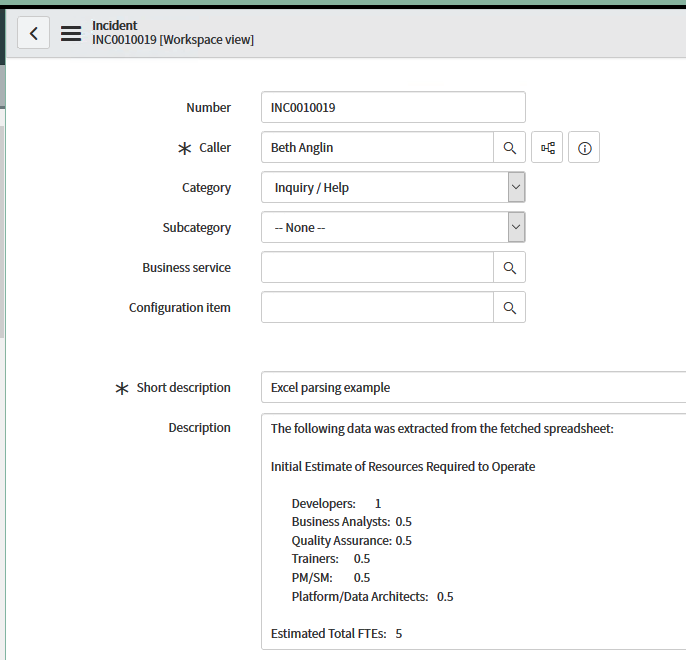686x660 pixels.
Task: Click into the Number field
Action: tap(393, 107)
